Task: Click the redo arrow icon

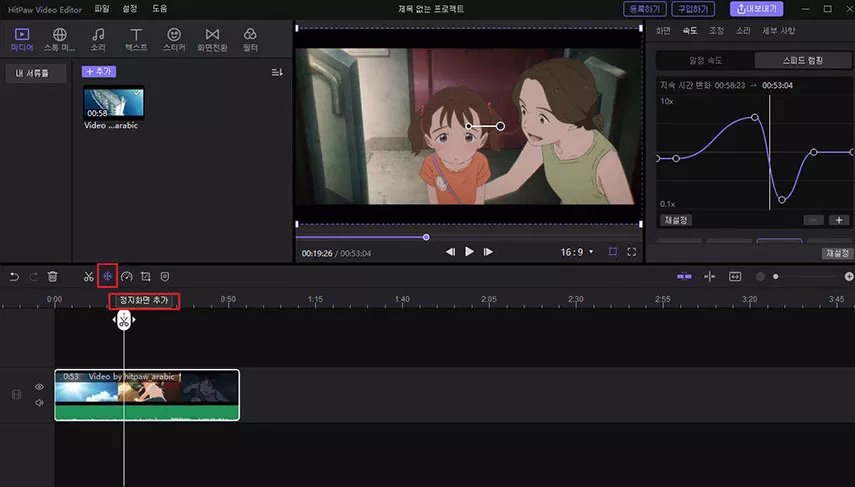Action: [x=33, y=277]
